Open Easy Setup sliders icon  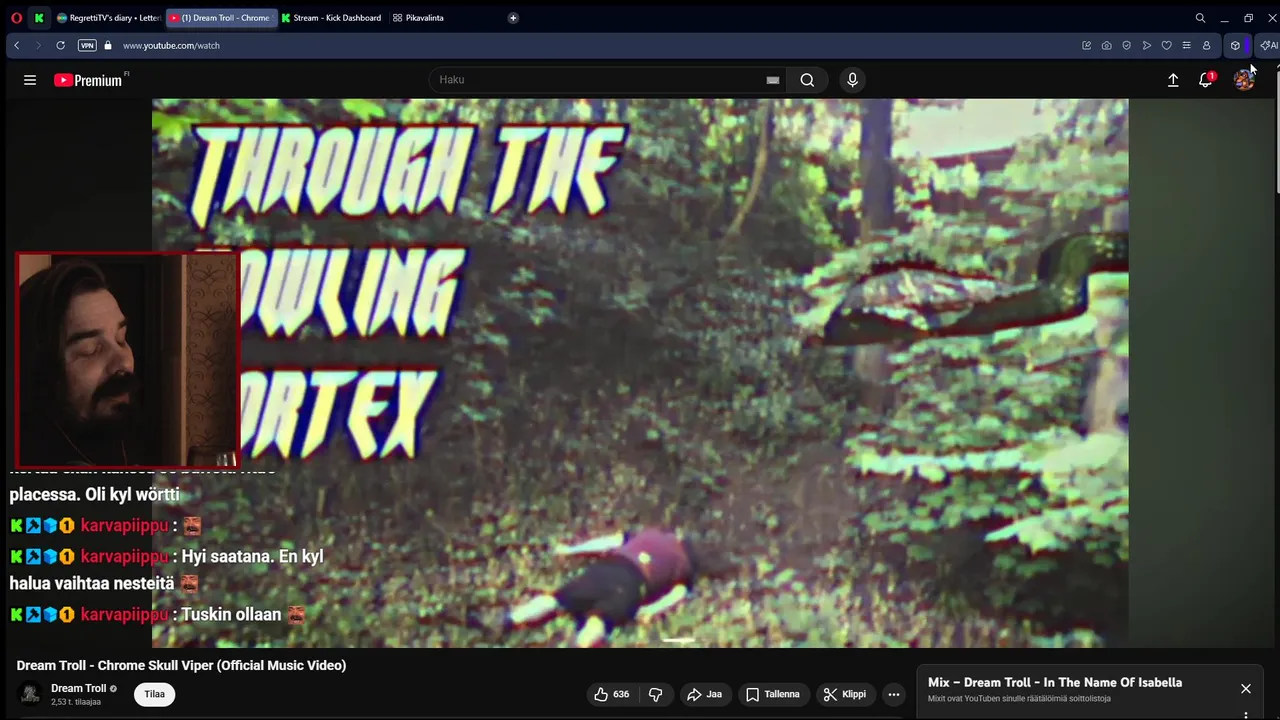point(1186,45)
